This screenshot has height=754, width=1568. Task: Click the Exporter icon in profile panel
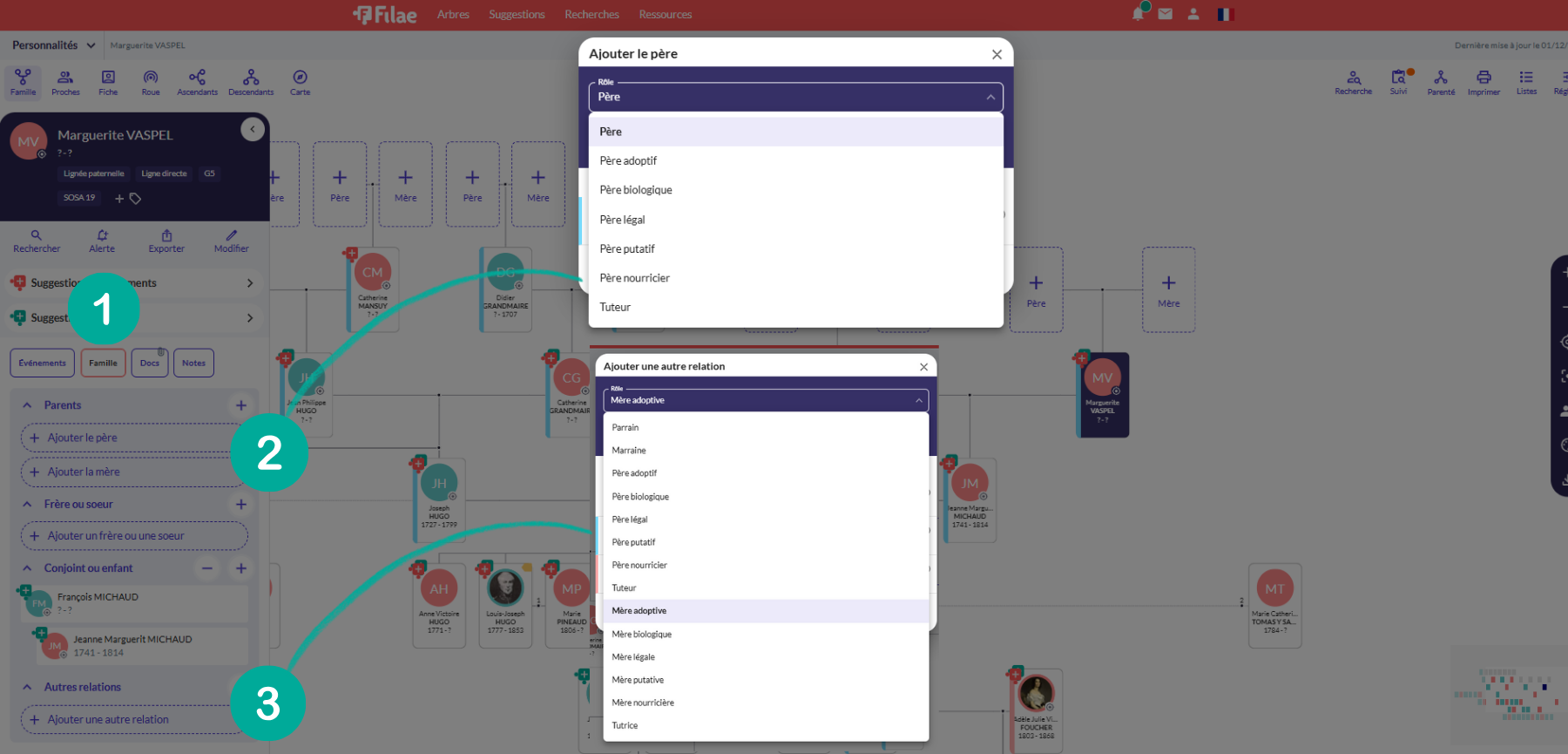[x=166, y=241]
